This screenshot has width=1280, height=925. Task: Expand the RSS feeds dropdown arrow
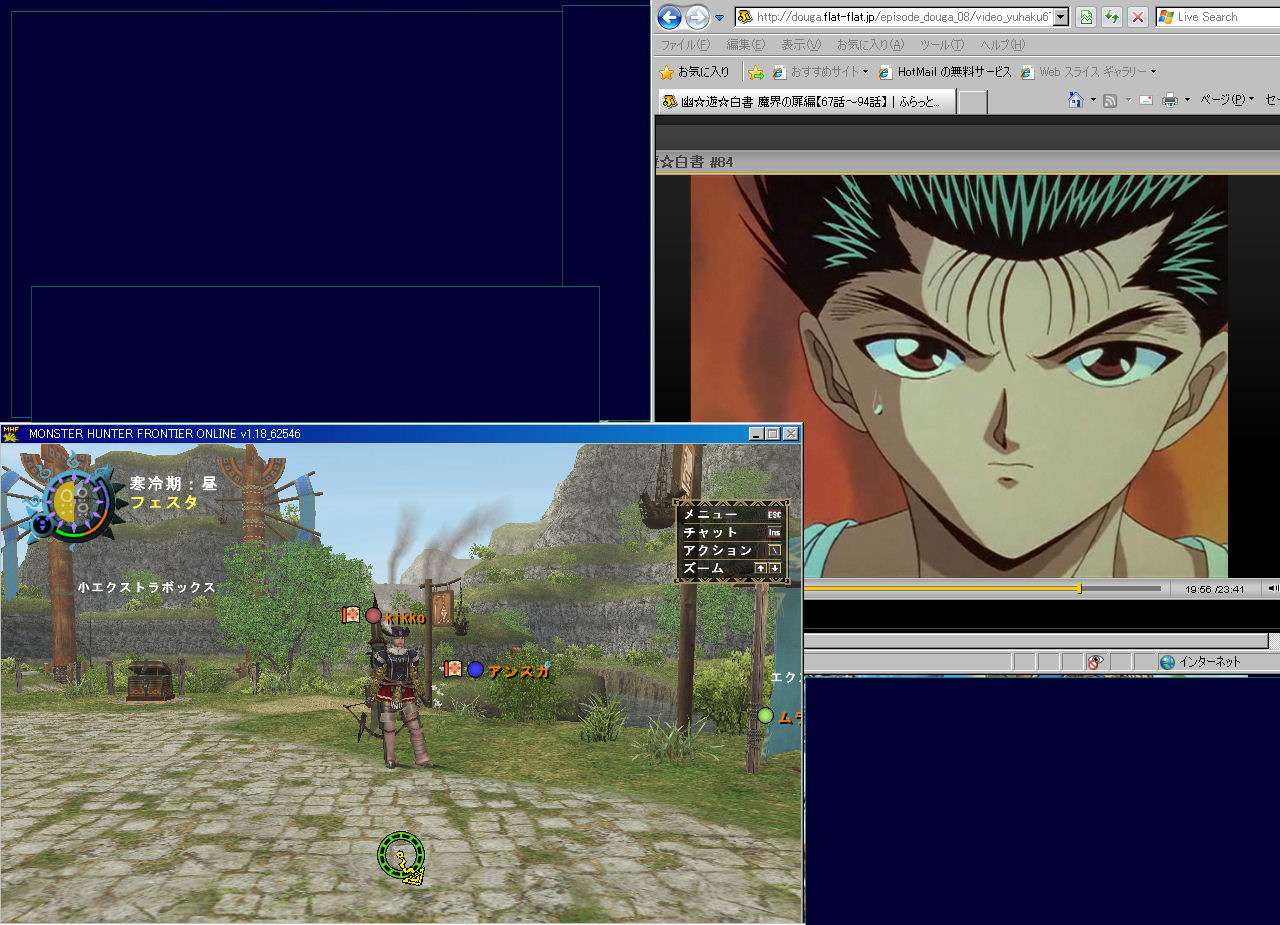click(1129, 100)
